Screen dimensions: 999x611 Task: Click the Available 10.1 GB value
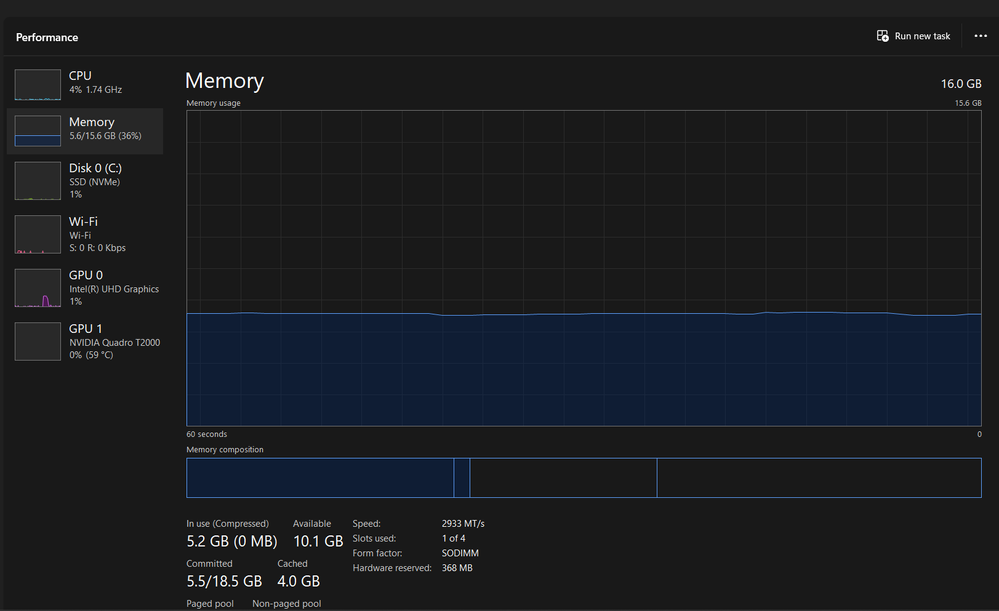click(x=318, y=542)
